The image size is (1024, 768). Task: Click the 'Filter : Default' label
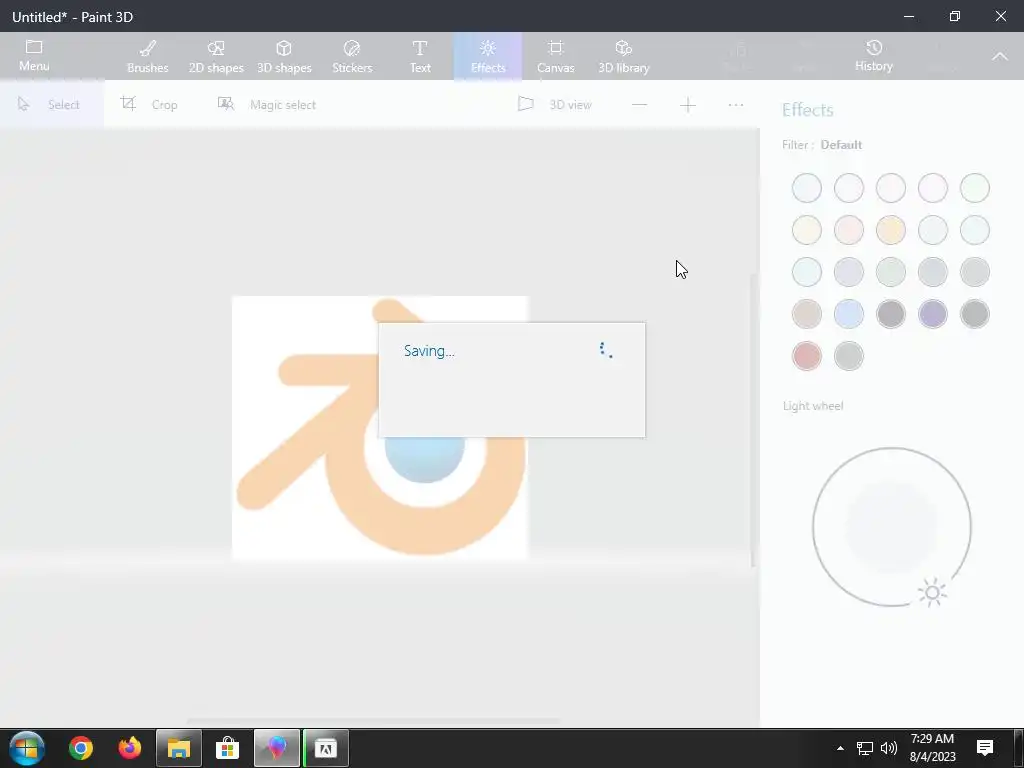(822, 145)
